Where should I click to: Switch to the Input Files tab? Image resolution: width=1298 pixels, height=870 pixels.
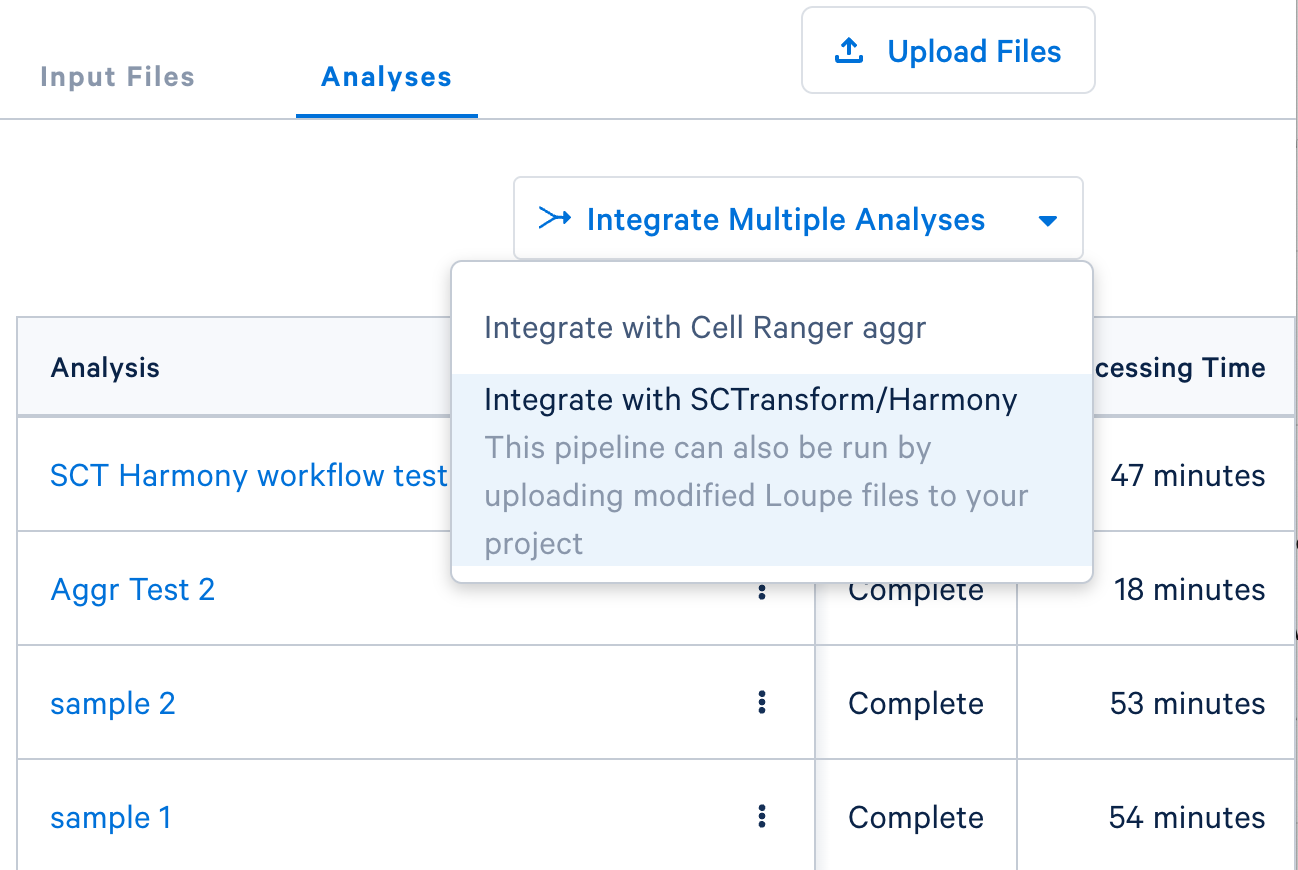117,77
